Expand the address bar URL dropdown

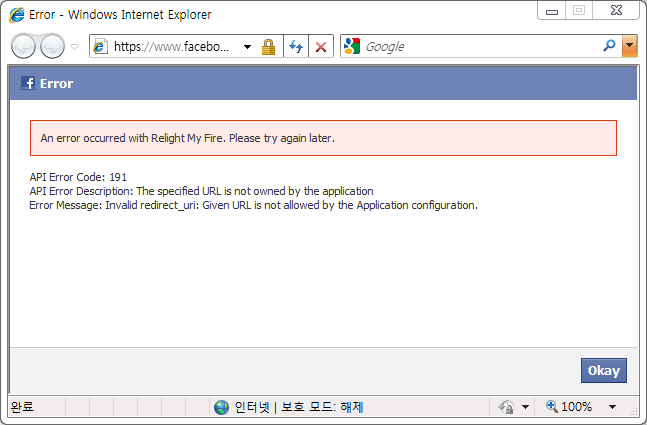click(x=248, y=47)
